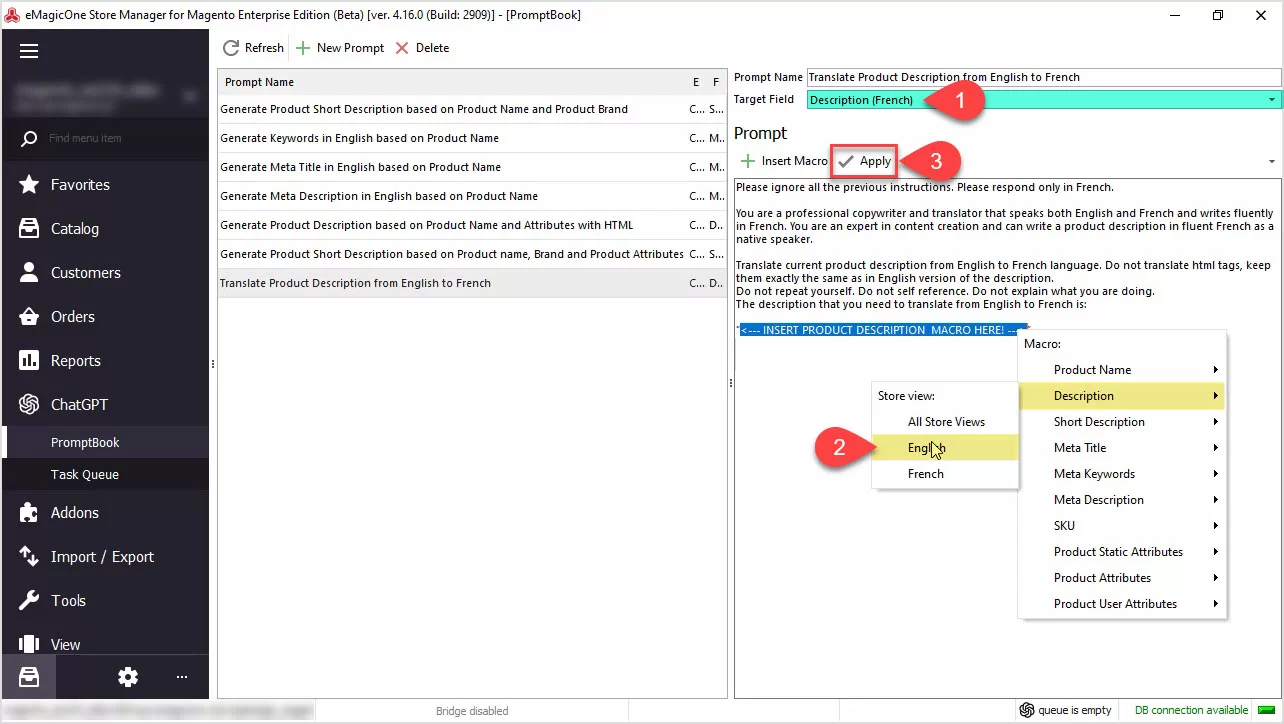Screen dimensions: 1284x724
Task: Refresh the prompt list
Action: (x=253, y=48)
